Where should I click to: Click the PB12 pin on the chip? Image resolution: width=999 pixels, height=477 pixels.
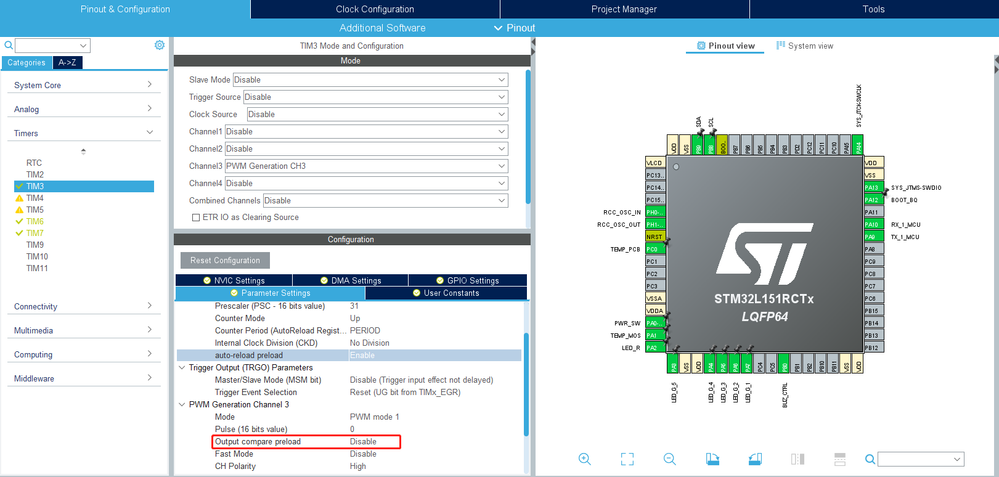[873, 348]
